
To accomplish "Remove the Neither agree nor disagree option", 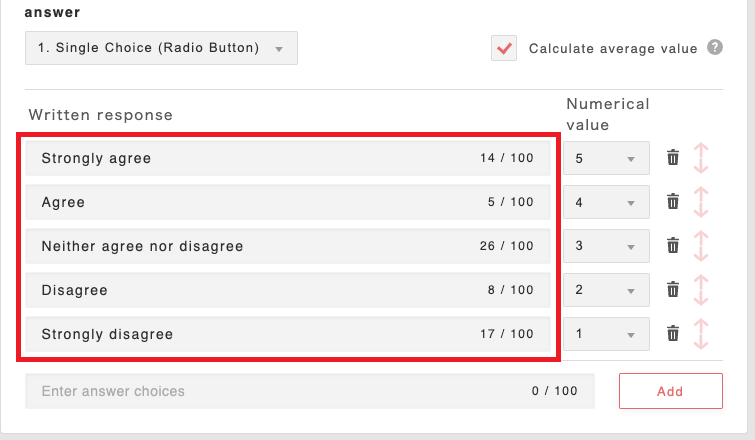I will point(673,246).
